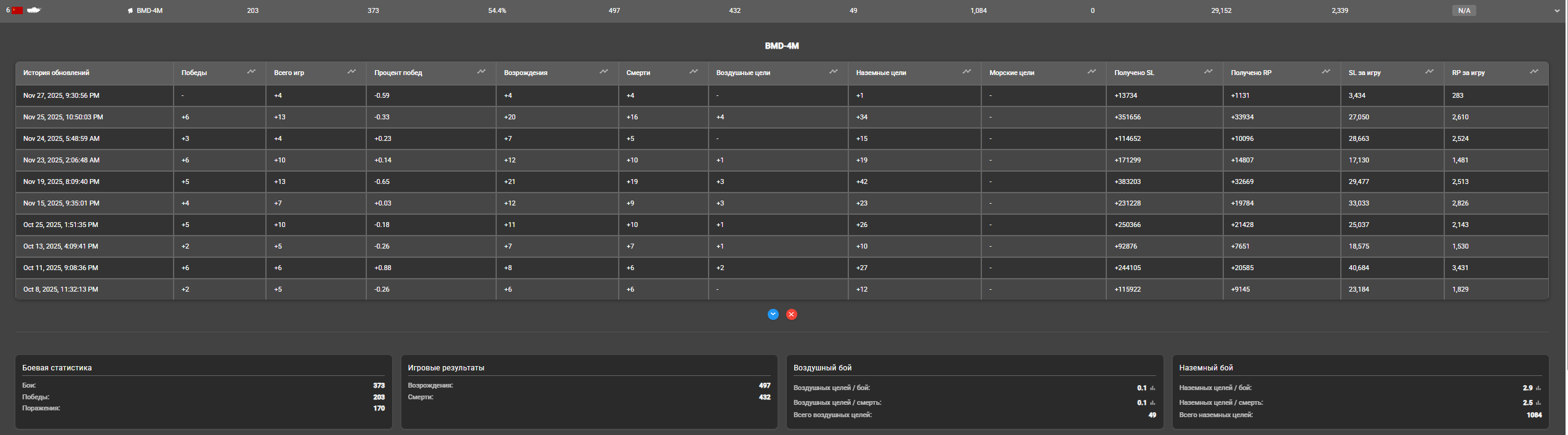The height and width of the screenshot is (435, 1568).
Task: Click bar chart icon for Наземных целей / бой
Action: click(1538, 388)
